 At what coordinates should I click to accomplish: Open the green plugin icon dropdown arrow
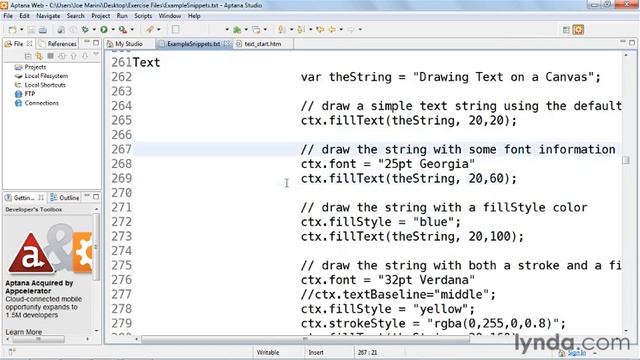pyautogui.click(x=246, y=29)
